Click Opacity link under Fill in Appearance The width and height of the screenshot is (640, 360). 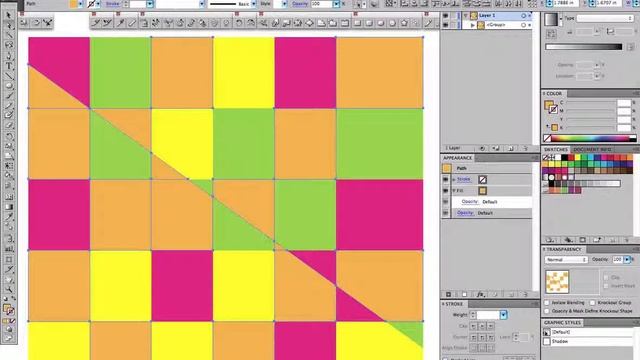pyautogui.click(x=470, y=202)
